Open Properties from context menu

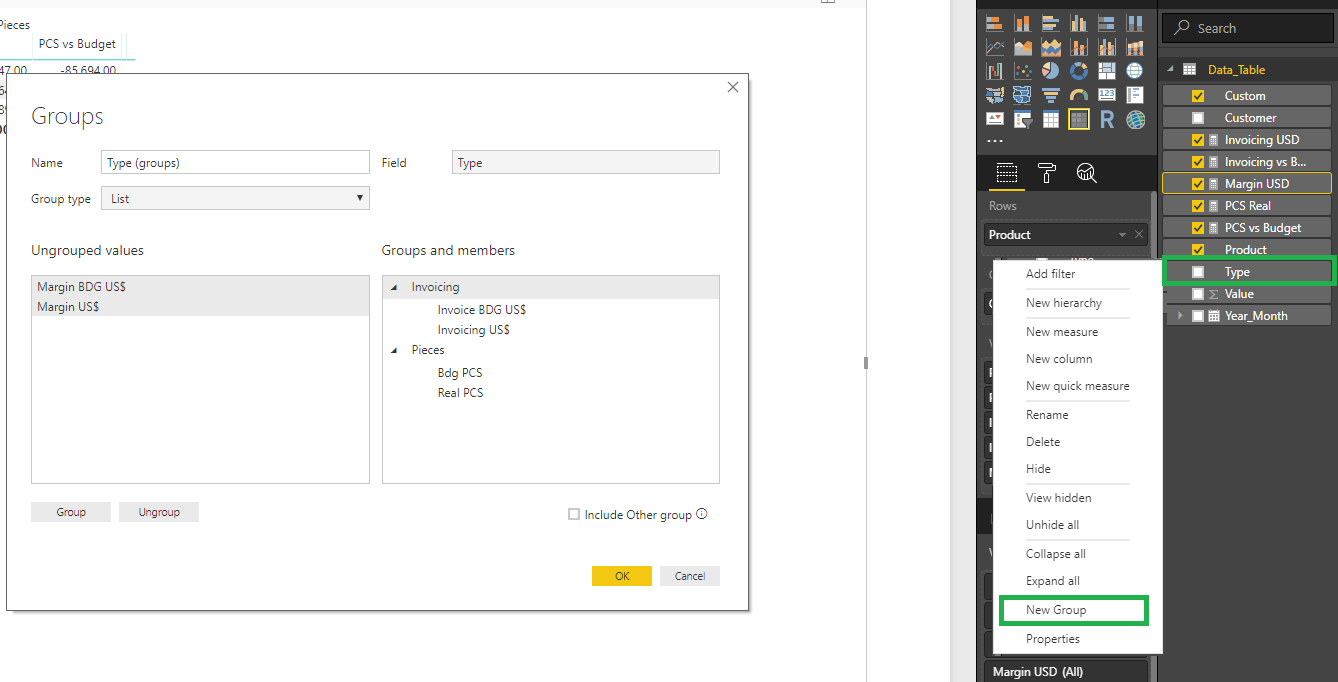click(1053, 639)
